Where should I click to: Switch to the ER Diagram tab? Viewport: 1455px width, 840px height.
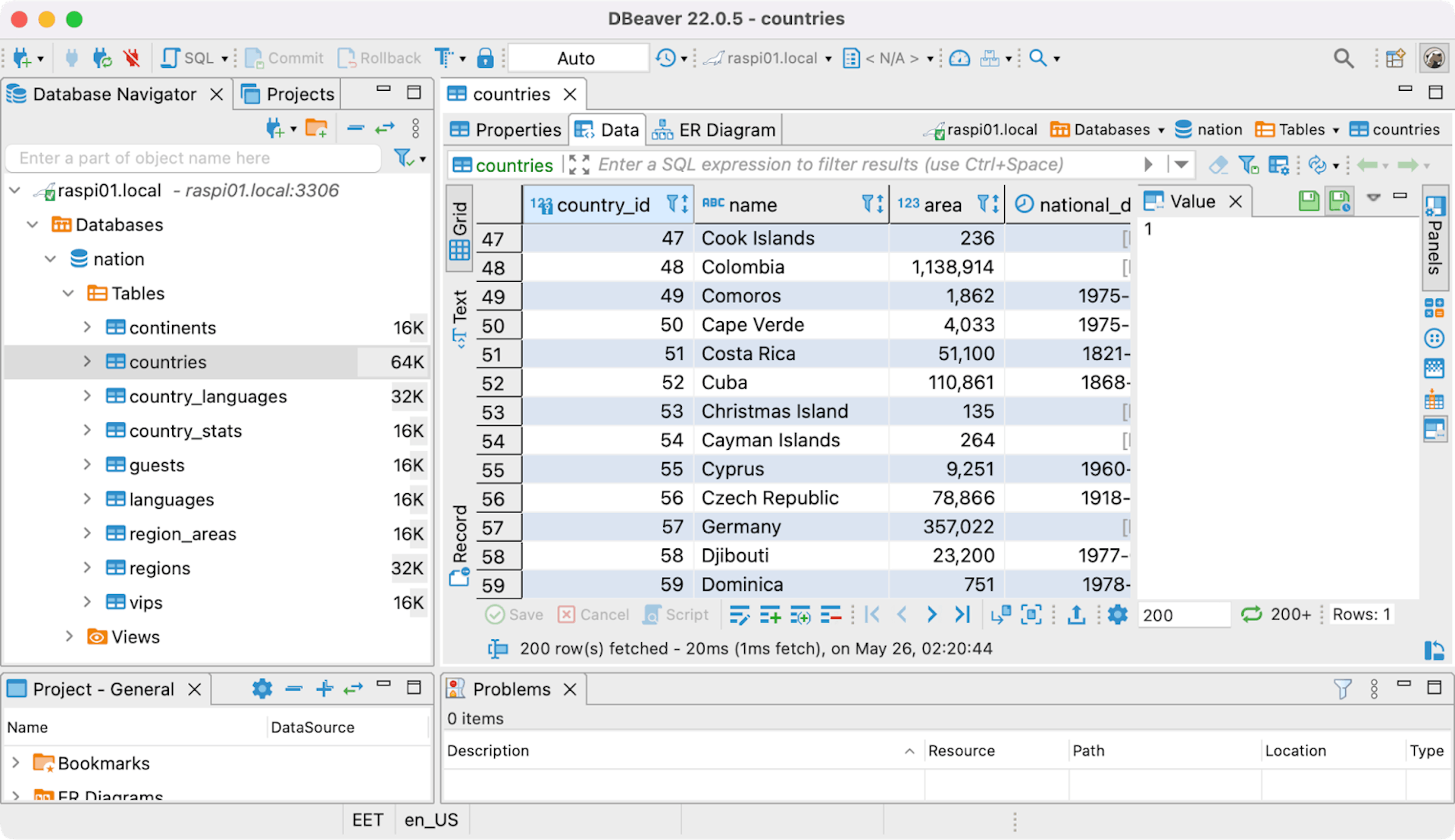coord(716,130)
